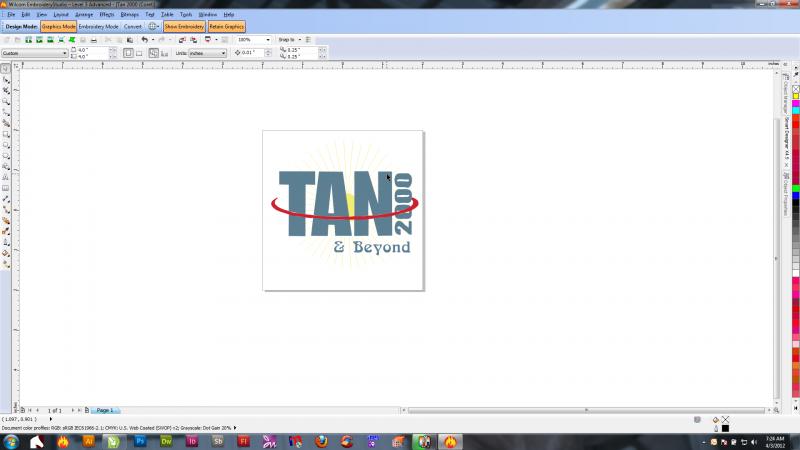800x450 pixels.
Task: Open the File menu
Action: pyautogui.click(x=11, y=14)
